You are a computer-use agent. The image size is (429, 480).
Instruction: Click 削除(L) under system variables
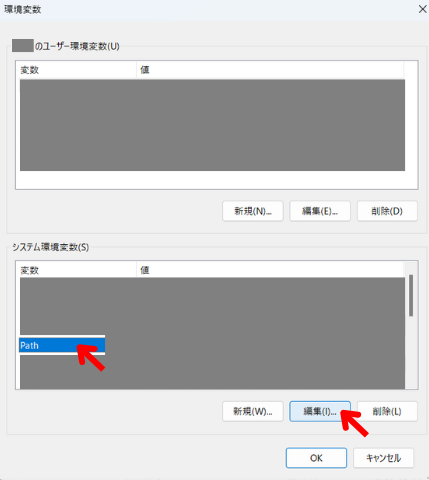[x=387, y=411]
